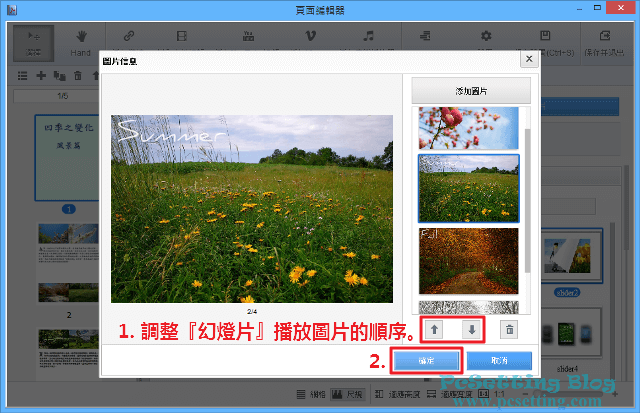Delete selected image with trash icon
This screenshot has height=413, width=640.
click(x=509, y=329)
